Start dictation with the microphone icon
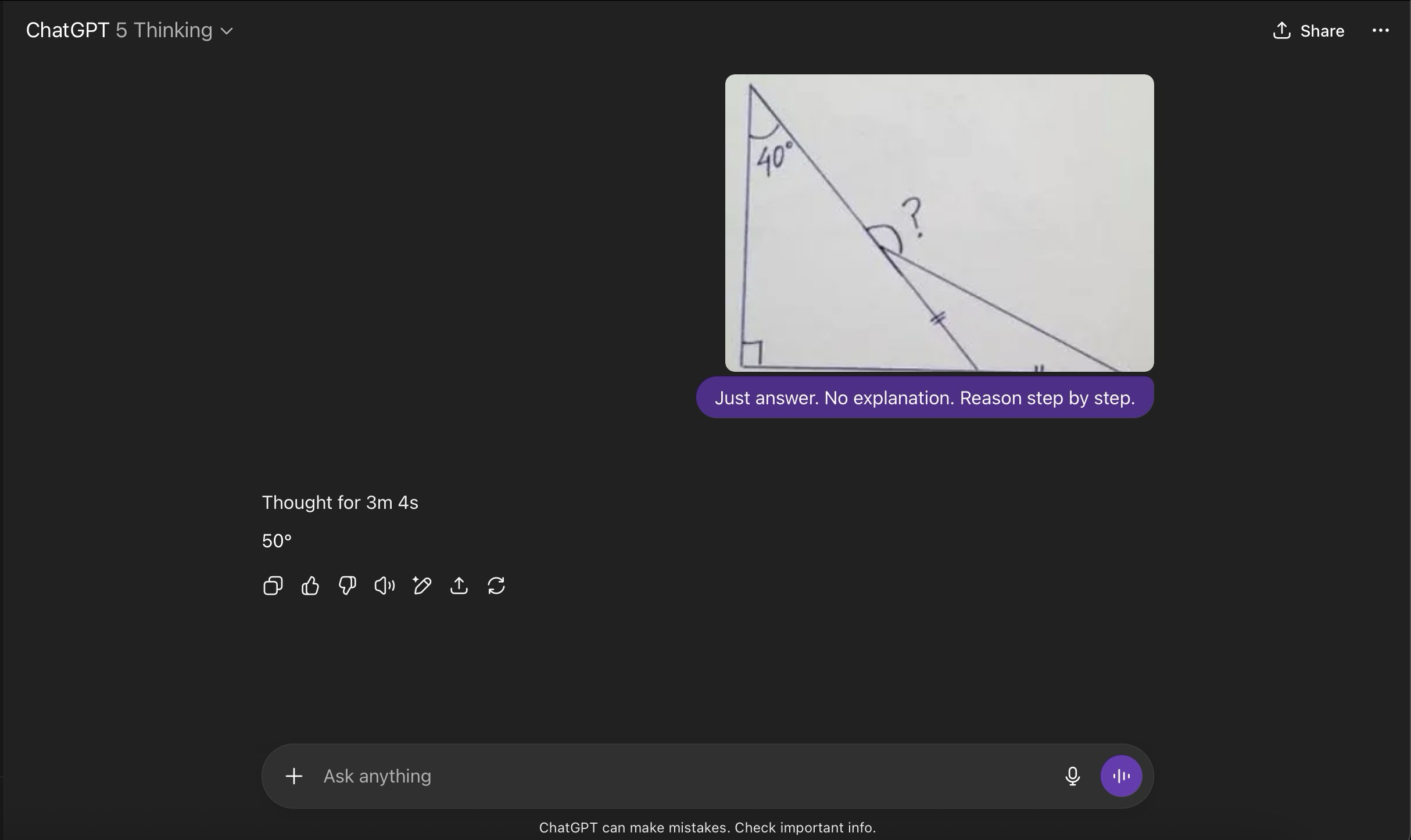 click(1072, 776)
